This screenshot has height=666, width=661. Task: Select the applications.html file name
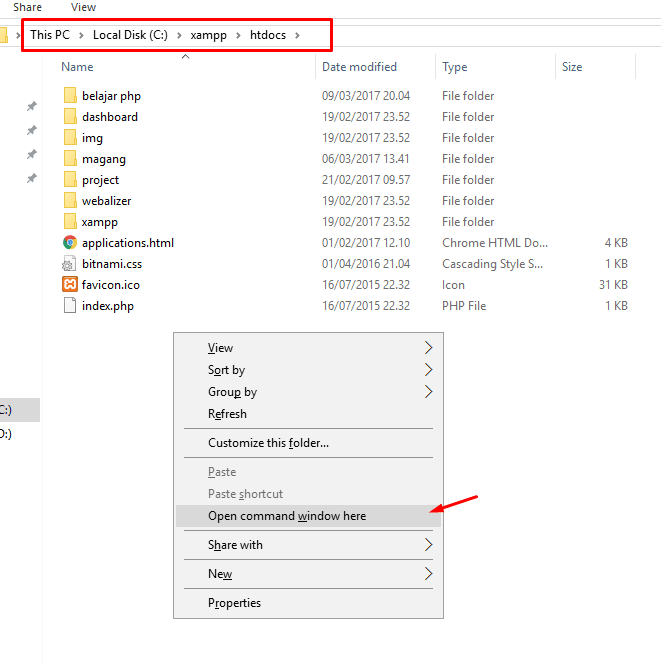tap(128, 243)
